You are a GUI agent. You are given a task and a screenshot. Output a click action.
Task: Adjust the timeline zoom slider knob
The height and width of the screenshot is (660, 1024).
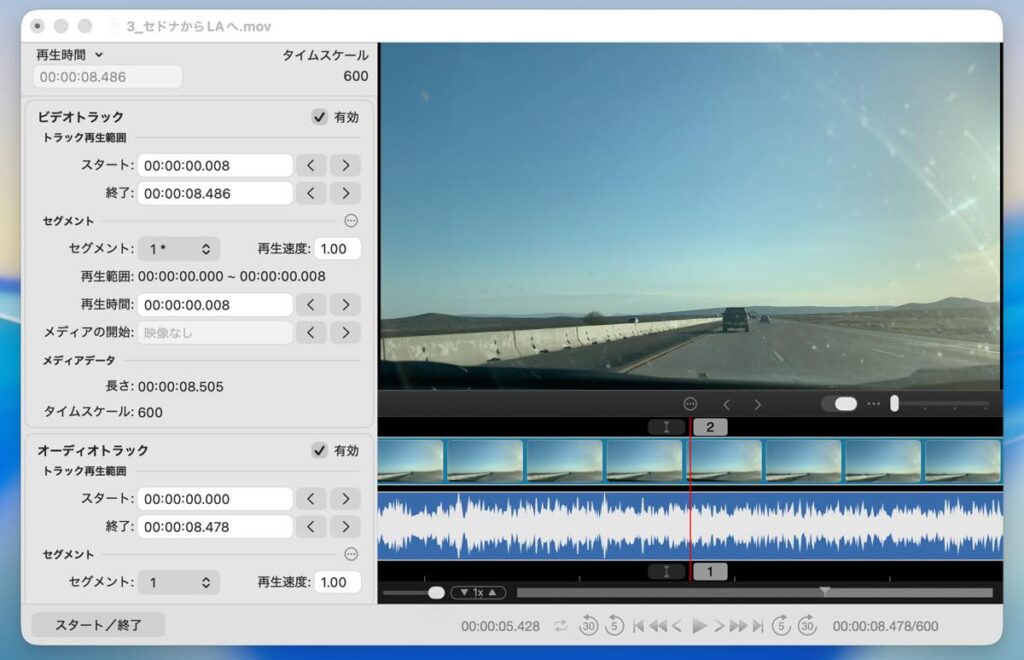436,593
